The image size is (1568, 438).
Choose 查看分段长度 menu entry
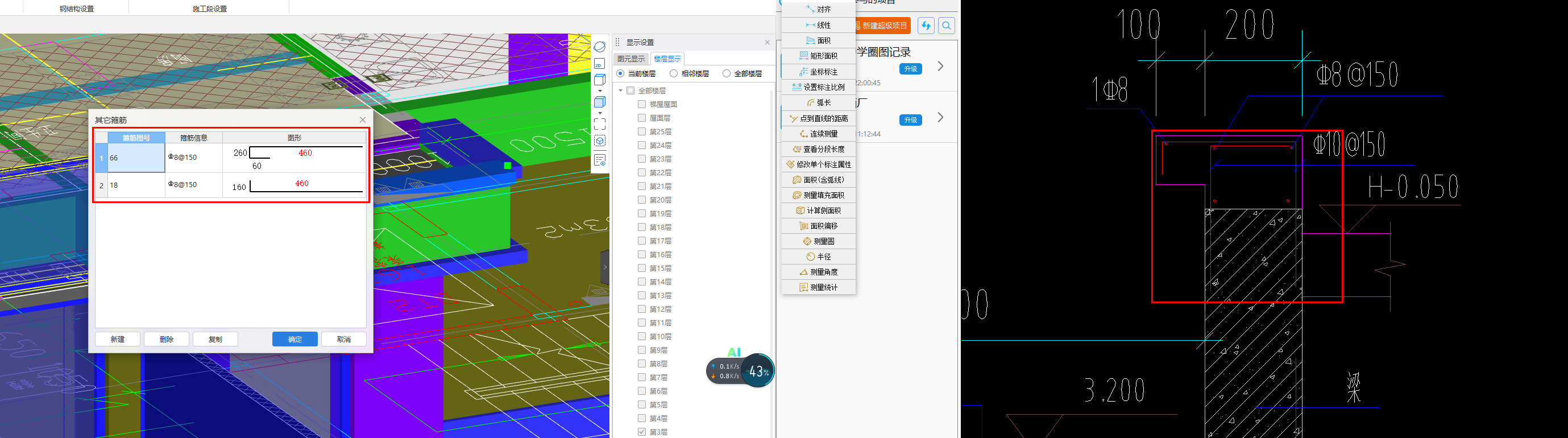pyautogui.click(x=819, y=148)
